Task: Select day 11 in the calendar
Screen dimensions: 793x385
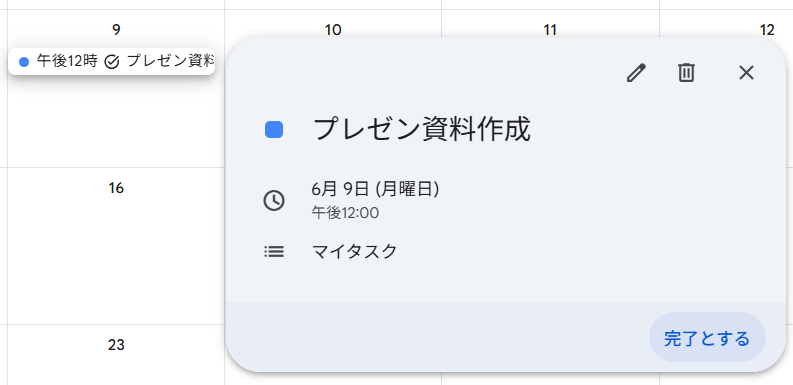Action: pyautogui.click(x=550, y=30)
